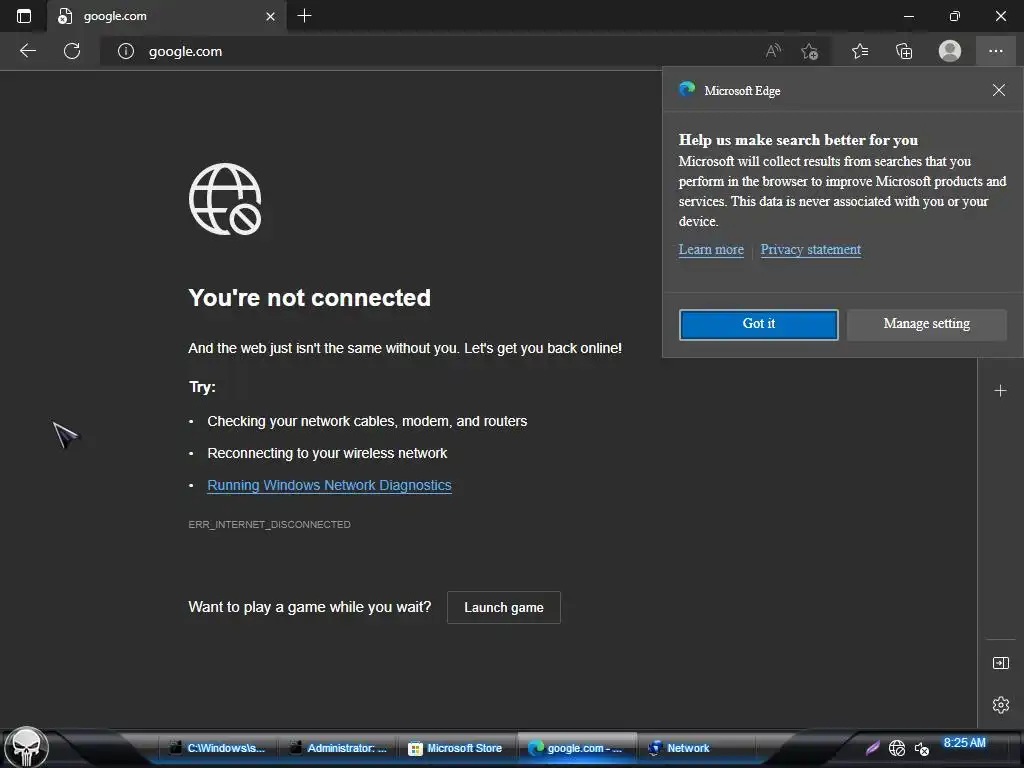The height and width of the screenshot is (768, 1024).
Task: Click the Got it button
Action: click(758, 325)
